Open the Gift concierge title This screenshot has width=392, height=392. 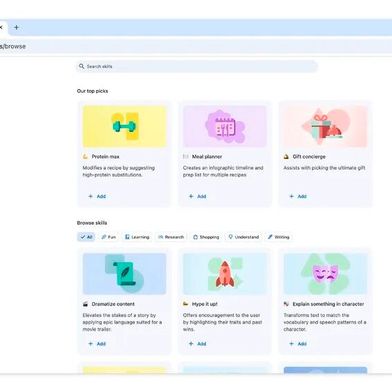coord(309,156)
